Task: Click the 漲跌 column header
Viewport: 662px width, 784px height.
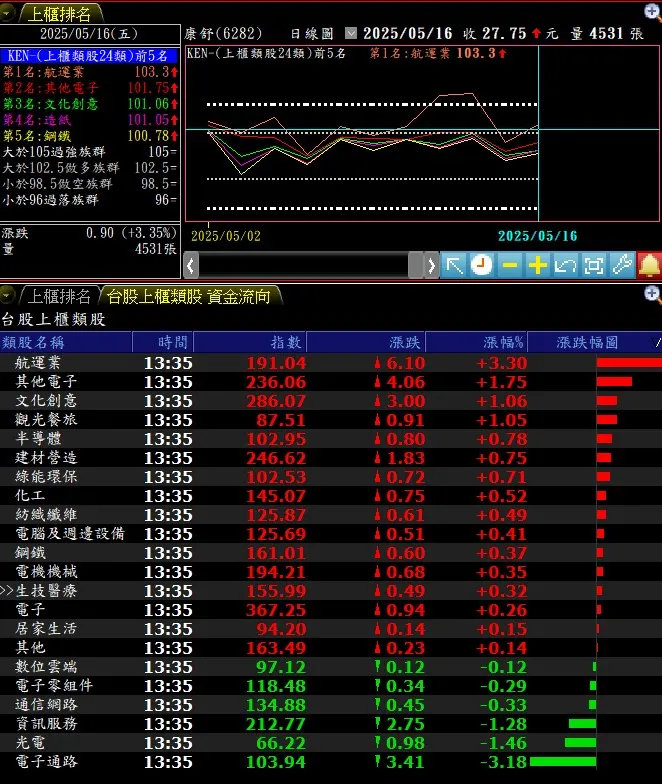Action: pyautogui.click(x=366, y=342)
